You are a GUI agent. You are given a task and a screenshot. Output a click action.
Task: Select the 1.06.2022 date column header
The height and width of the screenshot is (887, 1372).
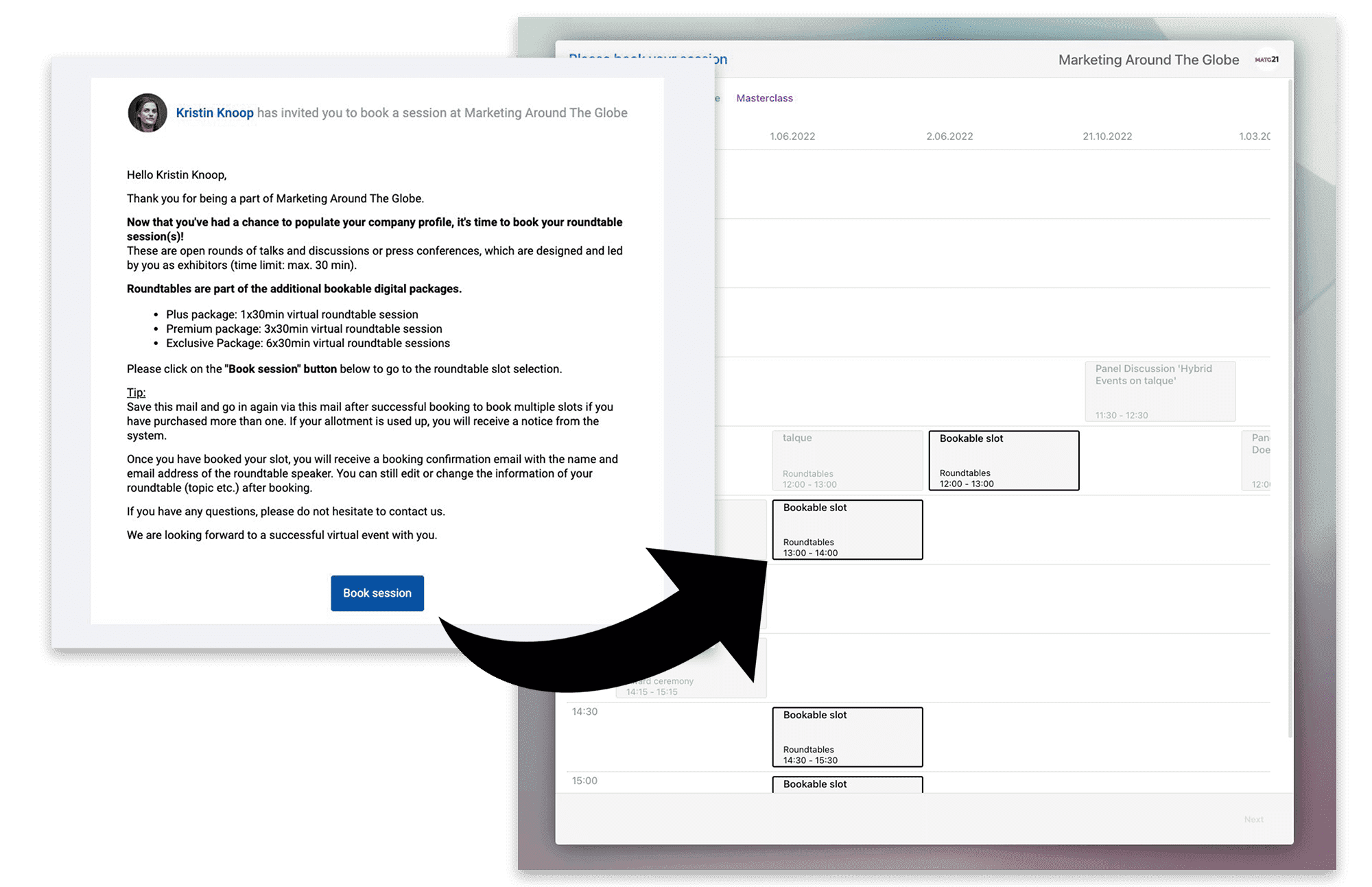[792, 137]
